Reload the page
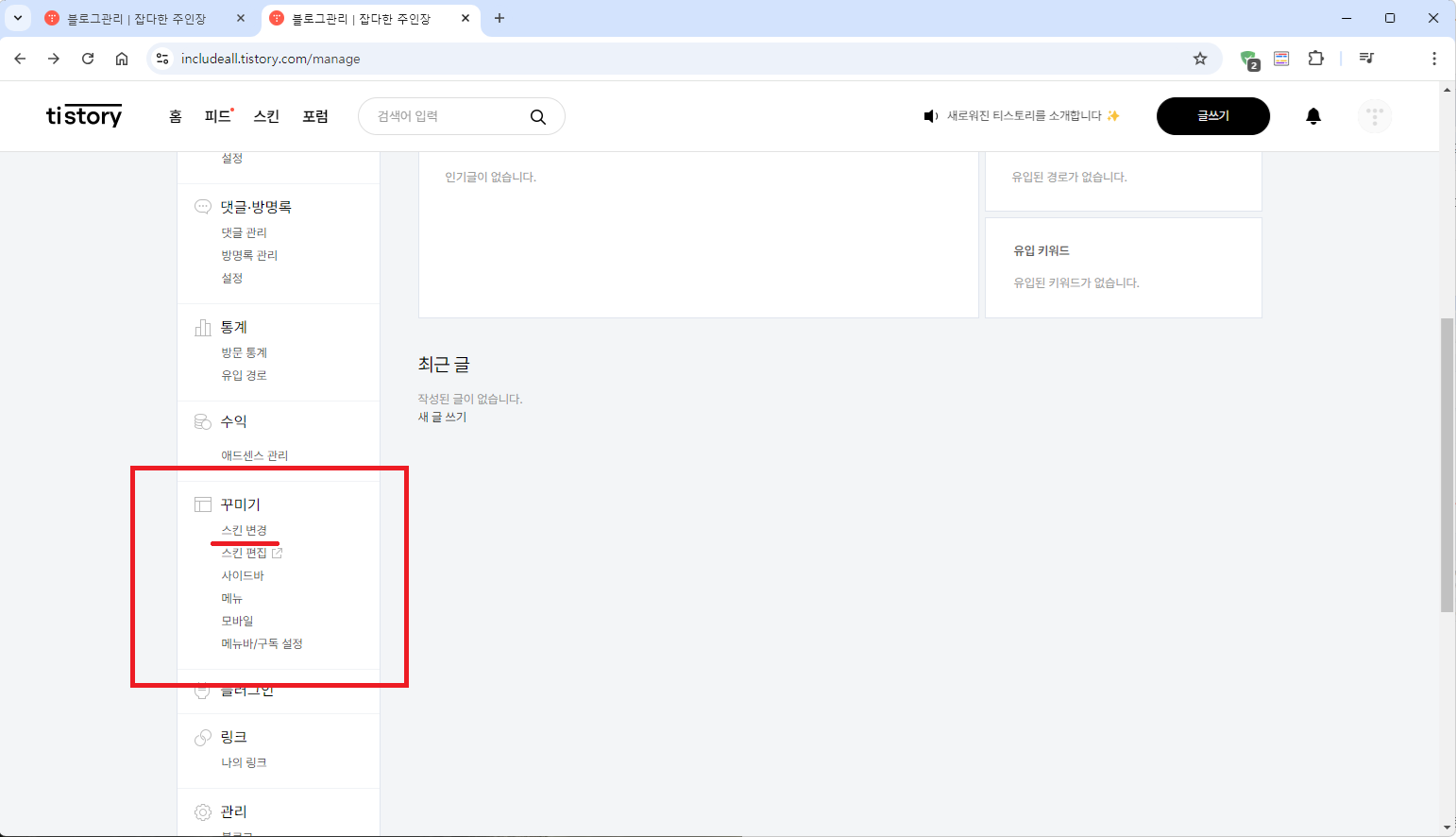Screen dimensions: 1456x837 pos(88,59)
